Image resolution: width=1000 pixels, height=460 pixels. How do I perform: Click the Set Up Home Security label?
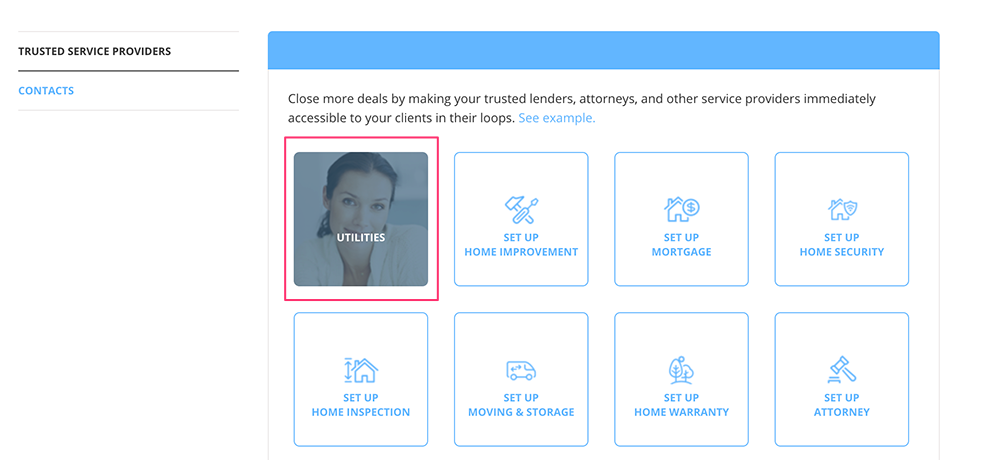(x=842, y=244)
